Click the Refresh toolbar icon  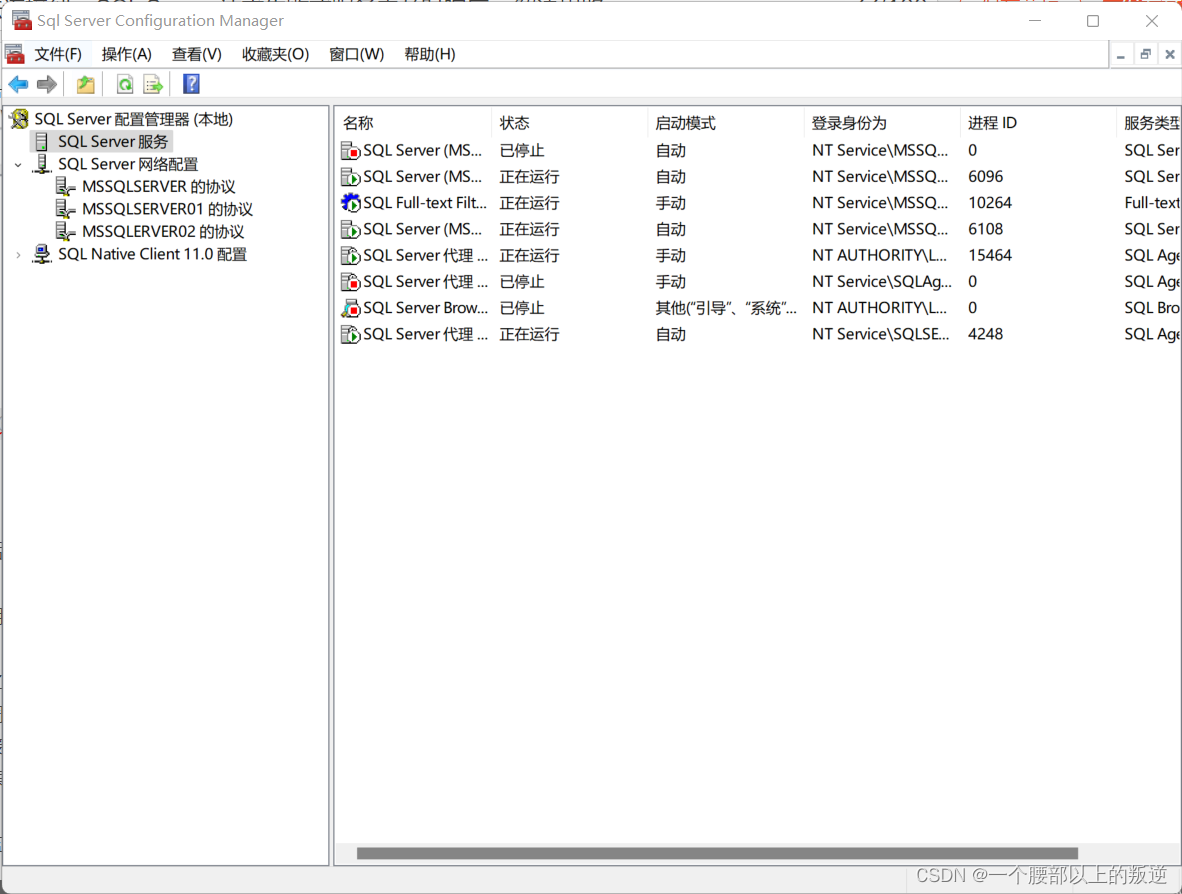[x=125, y=84]
